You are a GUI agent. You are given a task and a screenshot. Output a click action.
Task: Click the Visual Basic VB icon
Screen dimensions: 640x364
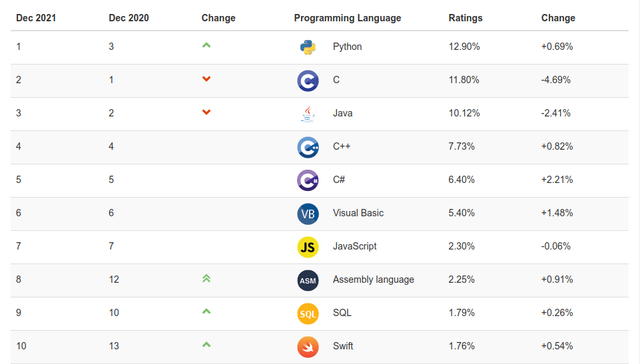coord(308,214)
